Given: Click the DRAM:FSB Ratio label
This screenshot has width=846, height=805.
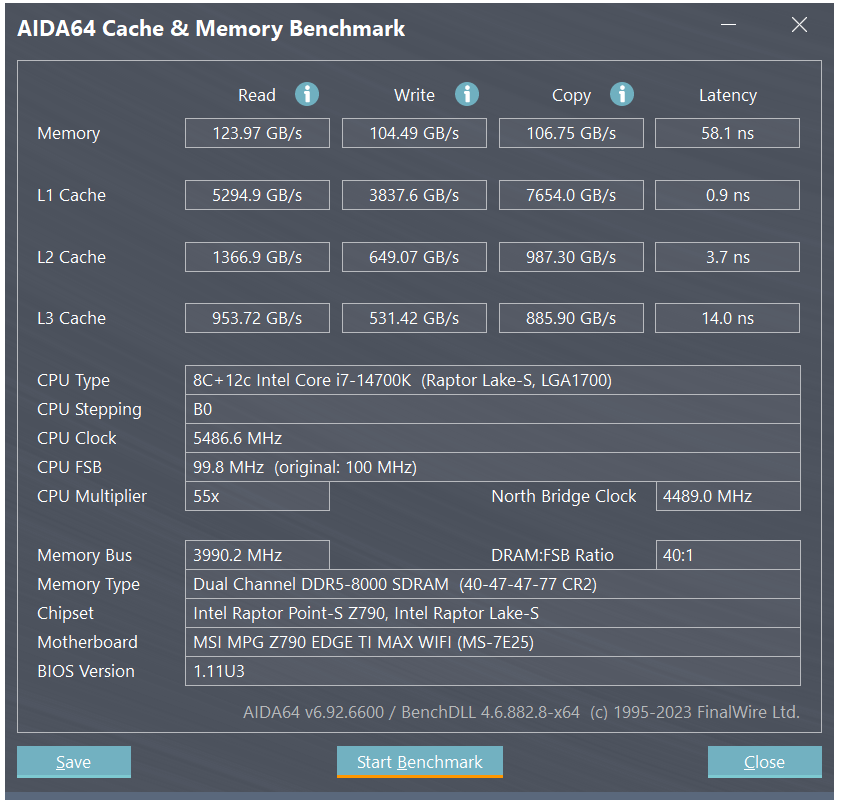Looking at the screenshot, I should pos(552,555).
